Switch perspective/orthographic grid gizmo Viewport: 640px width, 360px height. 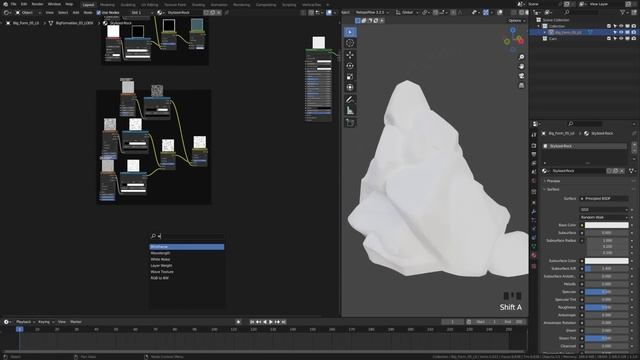521,85
